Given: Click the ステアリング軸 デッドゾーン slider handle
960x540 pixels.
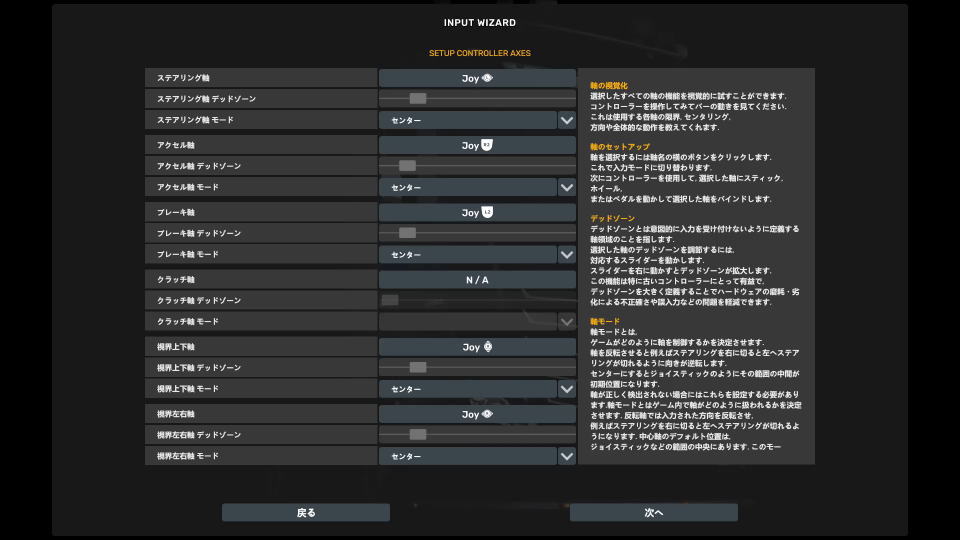Looking at the screenshot, I should [x=418, y=98].
